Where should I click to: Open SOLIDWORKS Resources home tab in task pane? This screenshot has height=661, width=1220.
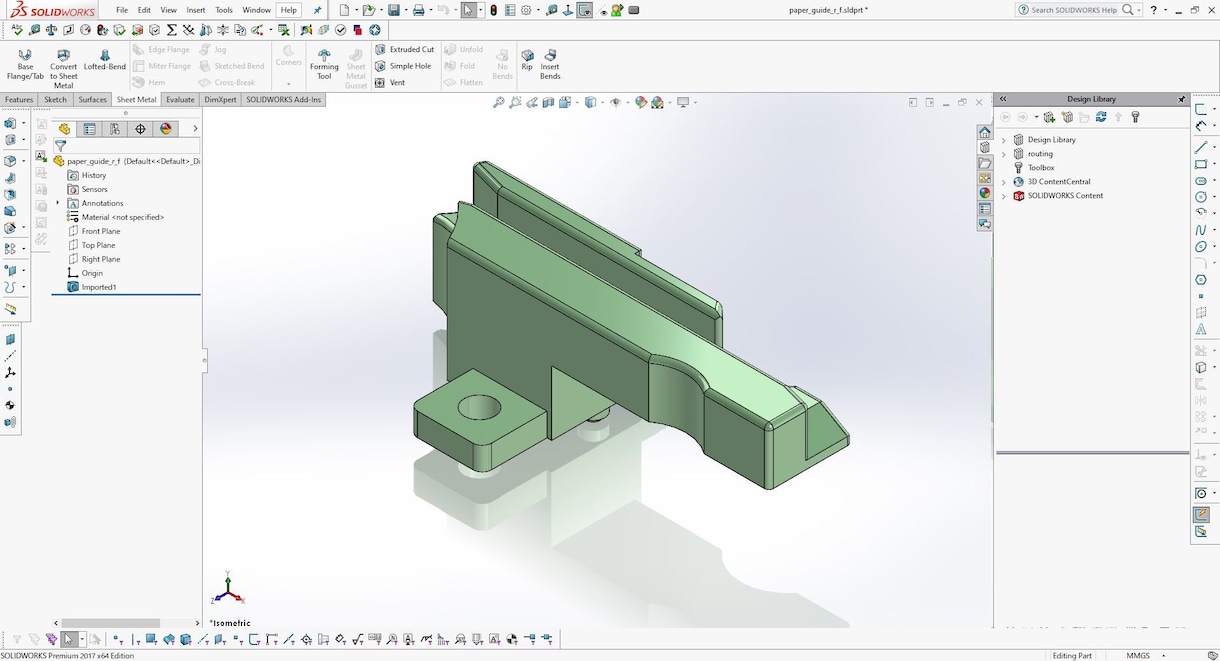click(x=985, y=132)
